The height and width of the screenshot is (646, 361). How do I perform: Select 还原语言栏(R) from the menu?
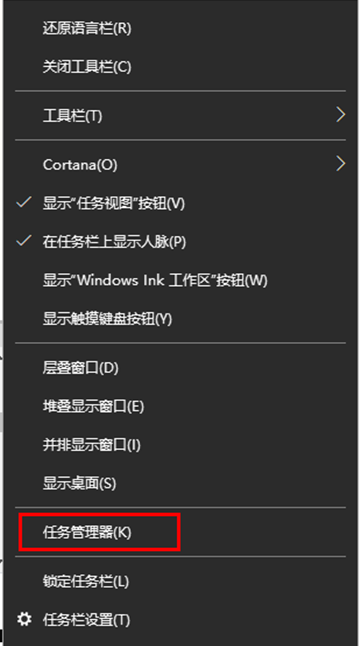click(180, 28)
